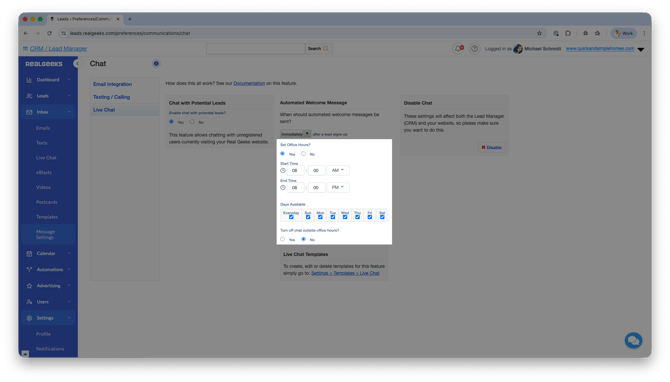Collapse the Inbox sidebar chevron
670x382 pixels.
69,112
